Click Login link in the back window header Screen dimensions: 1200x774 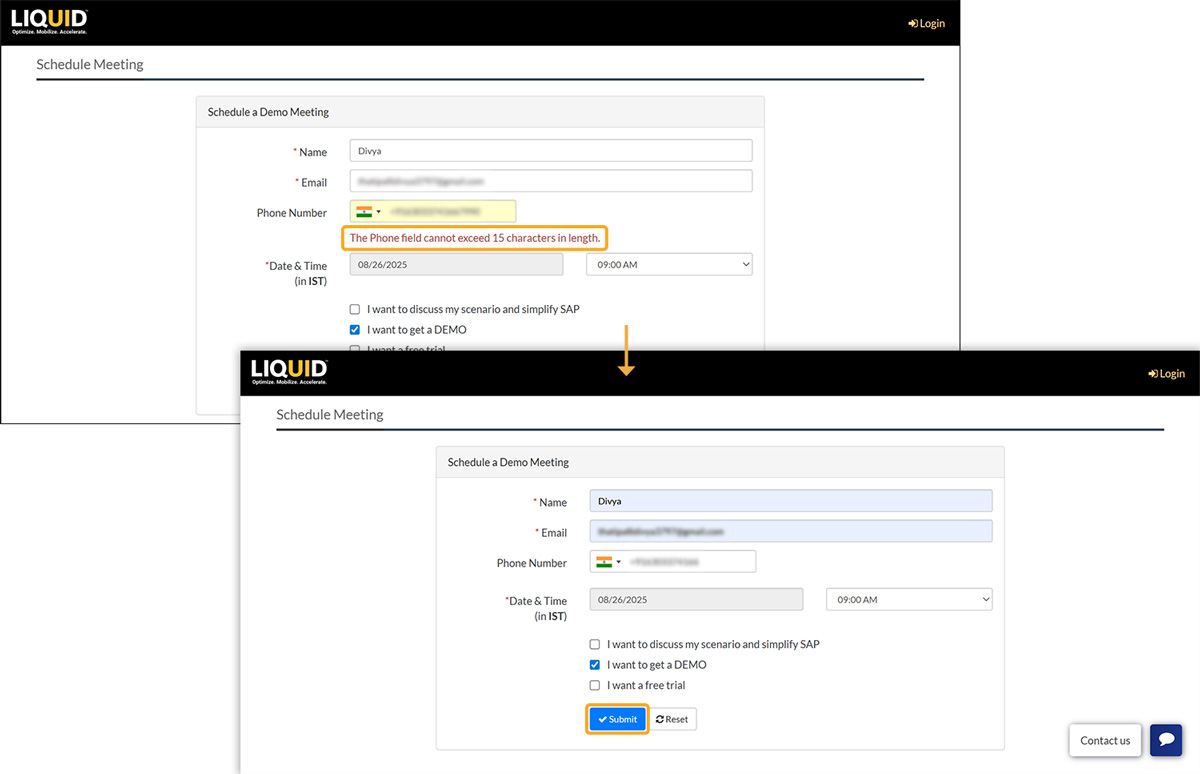[x=926, y=23]
